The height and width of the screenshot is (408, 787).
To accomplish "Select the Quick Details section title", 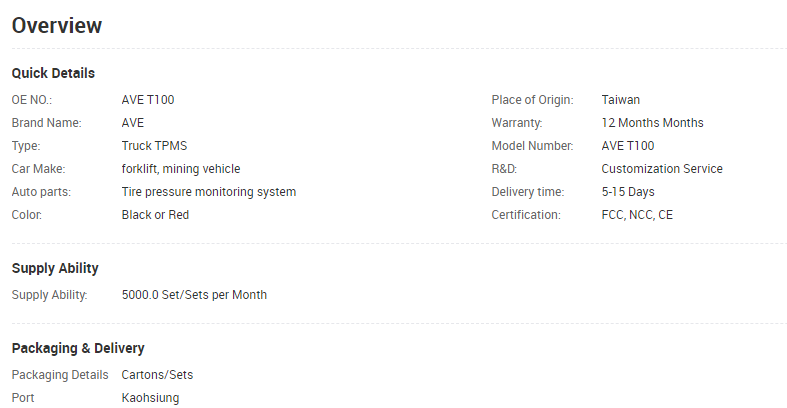I will click(53, 73).
